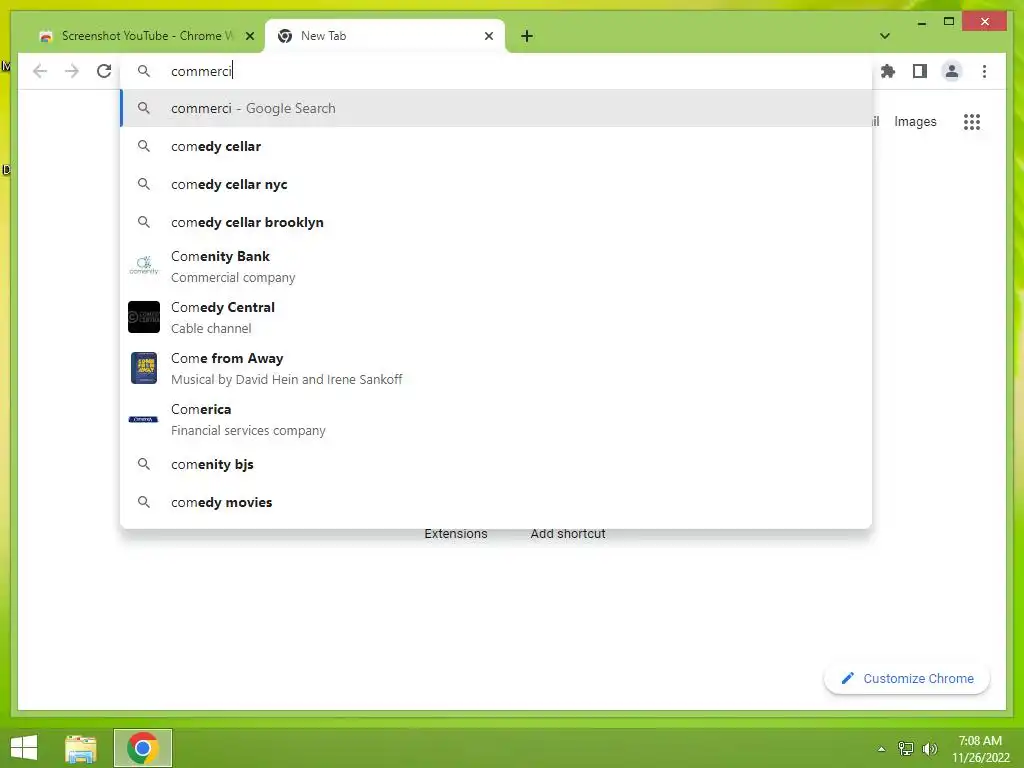The width and height of the screenshot is (1024, 768).
Task: Click the Customize Chrome button
Action: (x=907, y=679)
